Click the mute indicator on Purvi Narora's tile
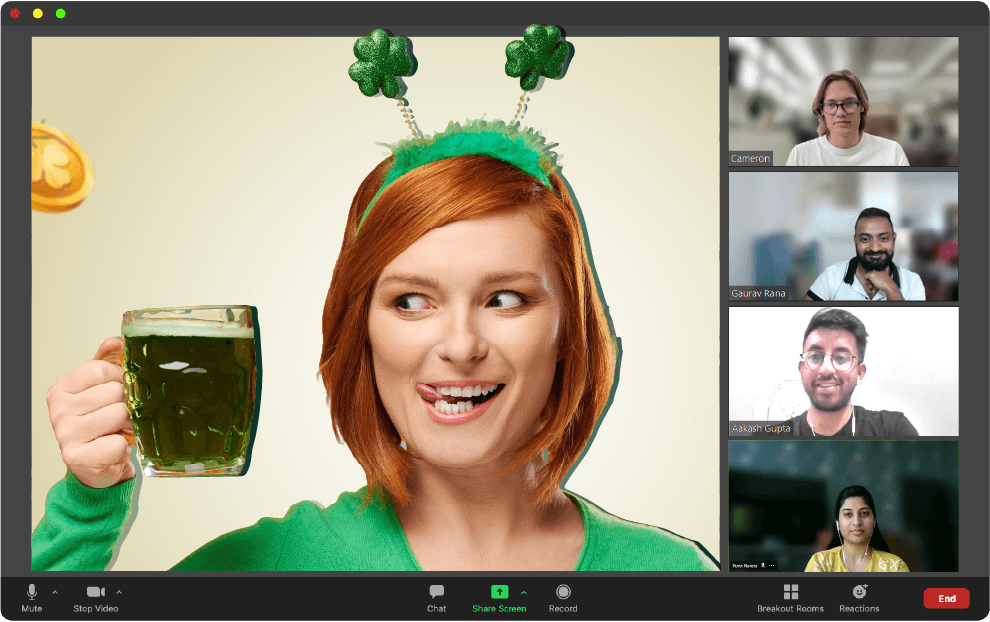Viewport: 990px width, 622px height. pyautogui.click(x=763, y=566)
